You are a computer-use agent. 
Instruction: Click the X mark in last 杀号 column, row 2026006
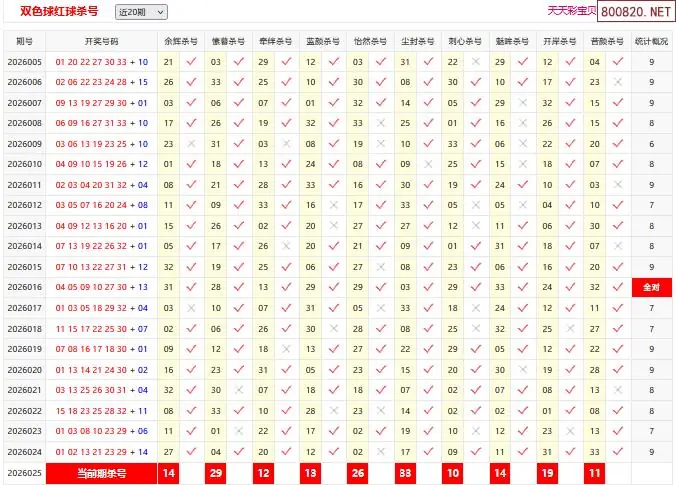click(x=618, y=82)
